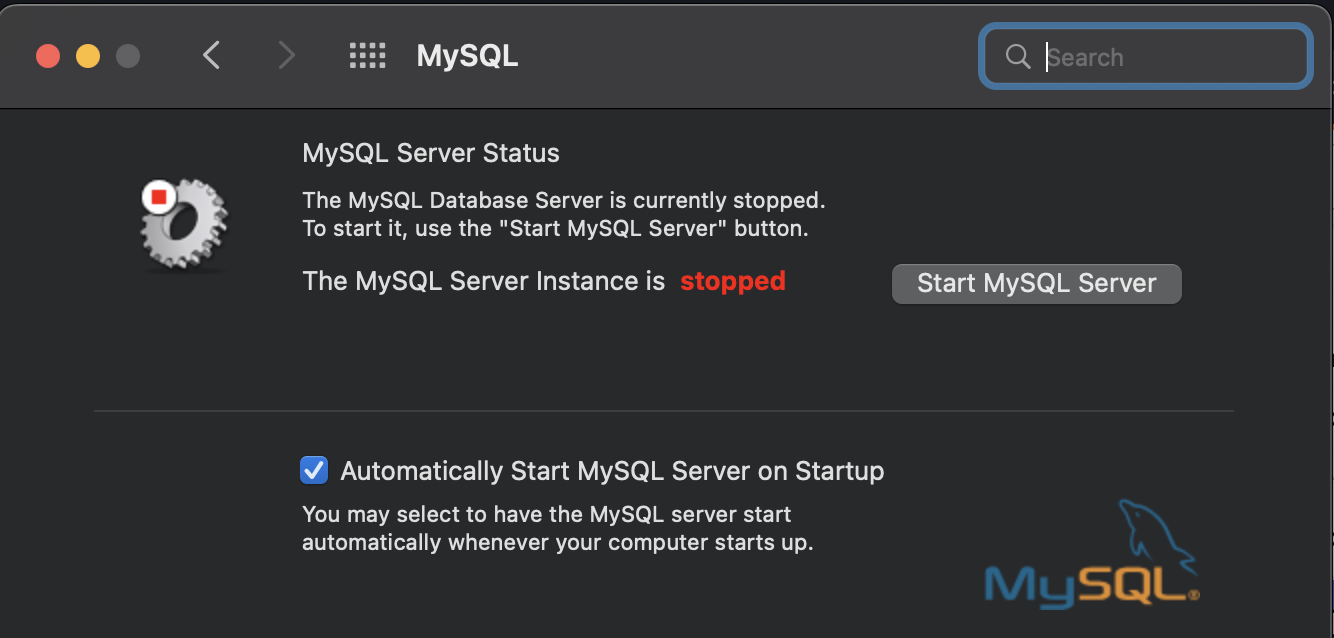The image size is (1334, 638).
Task: Close the MySQL preferences window
Action: tap(48, 56)
